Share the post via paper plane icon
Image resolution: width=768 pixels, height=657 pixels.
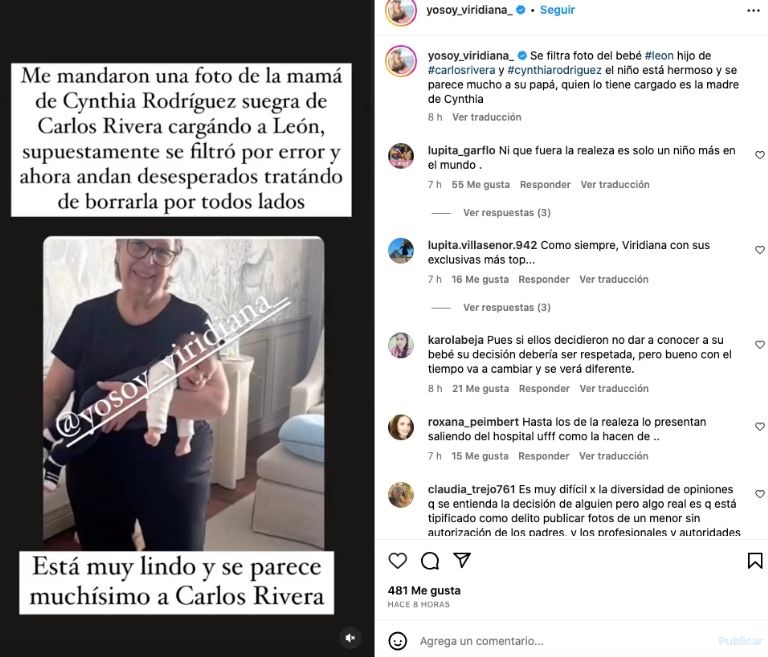coord(462,560)
